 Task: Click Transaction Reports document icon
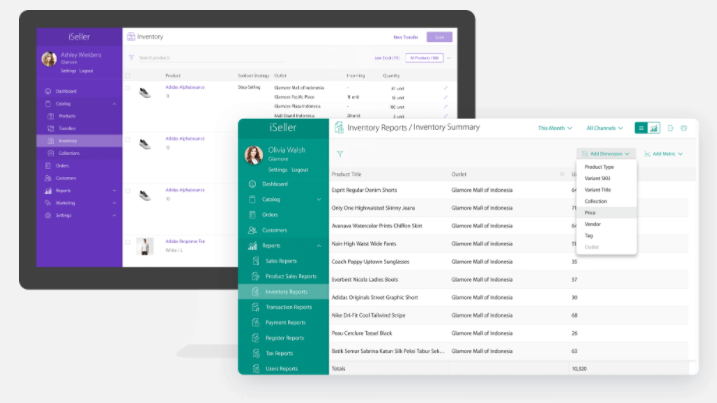[x=256, y=307]
